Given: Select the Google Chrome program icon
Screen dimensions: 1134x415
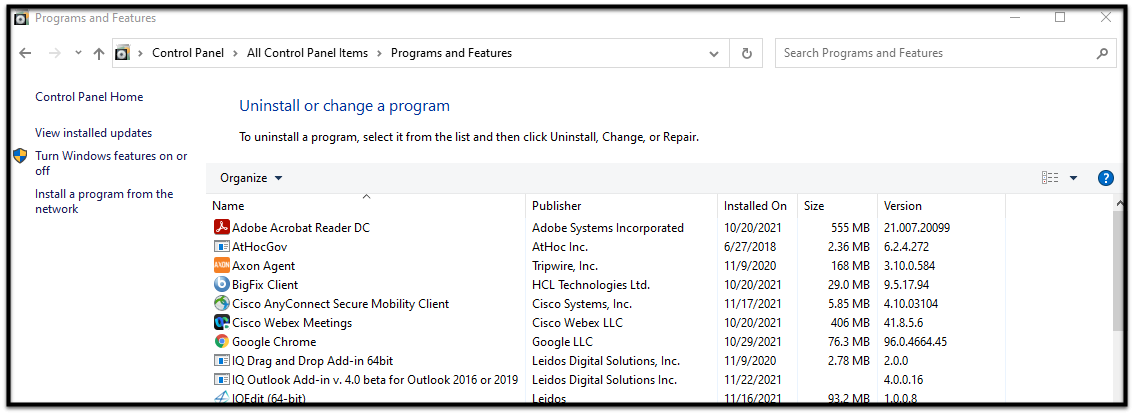Looking at the screenshot, I should pos(222,341).
